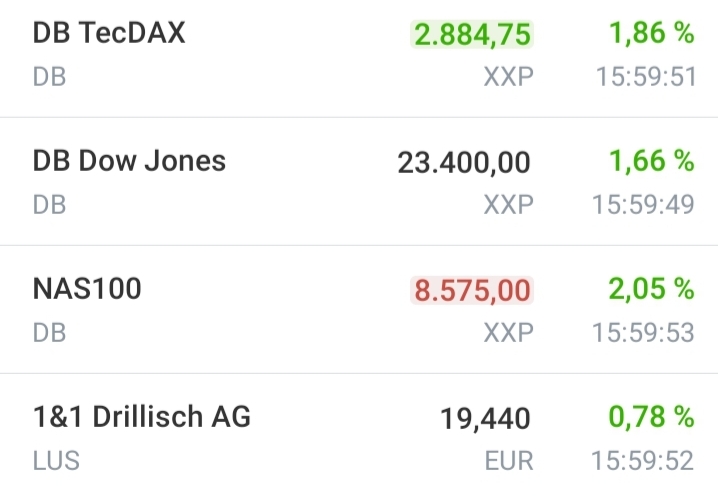Open the 1&1 Drillisch AG entry

point(141,417)
